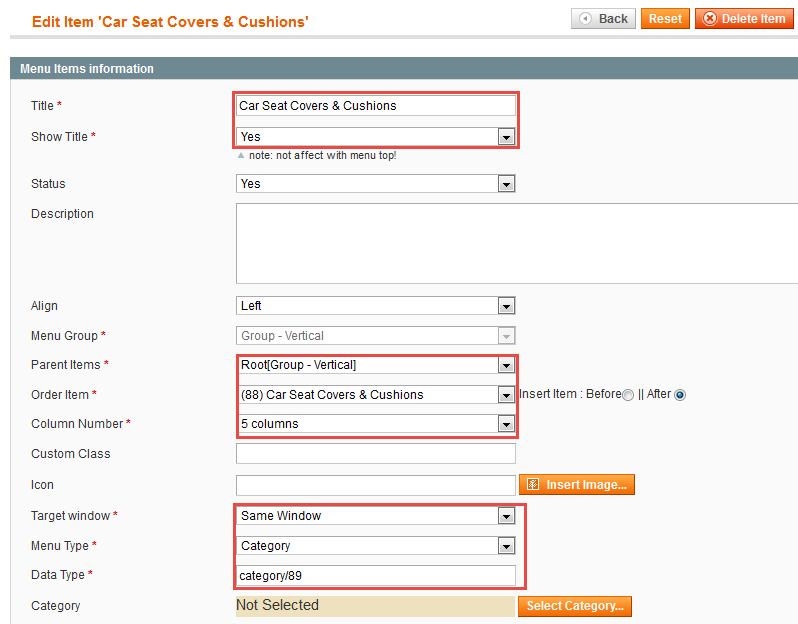Click the Back button
This screenshot has width=798, height=624.
pyautogui.click(x=603, y=19)
